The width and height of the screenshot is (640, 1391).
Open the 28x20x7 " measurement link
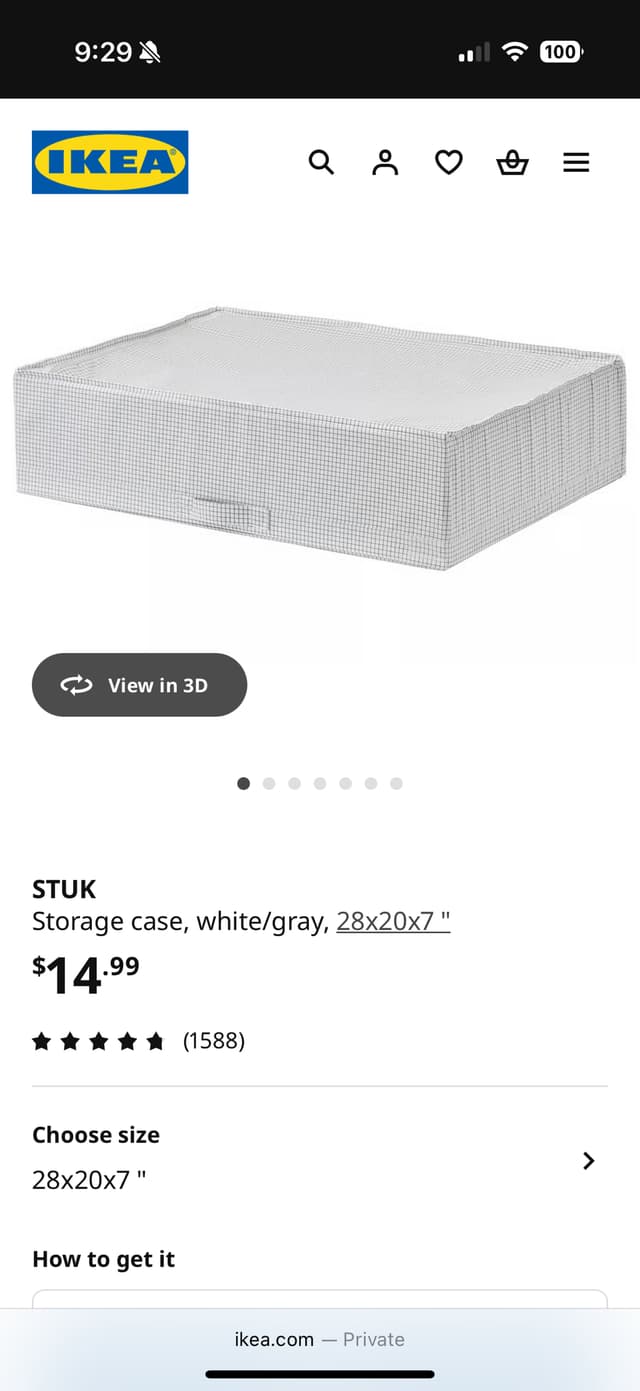(393, 921)
